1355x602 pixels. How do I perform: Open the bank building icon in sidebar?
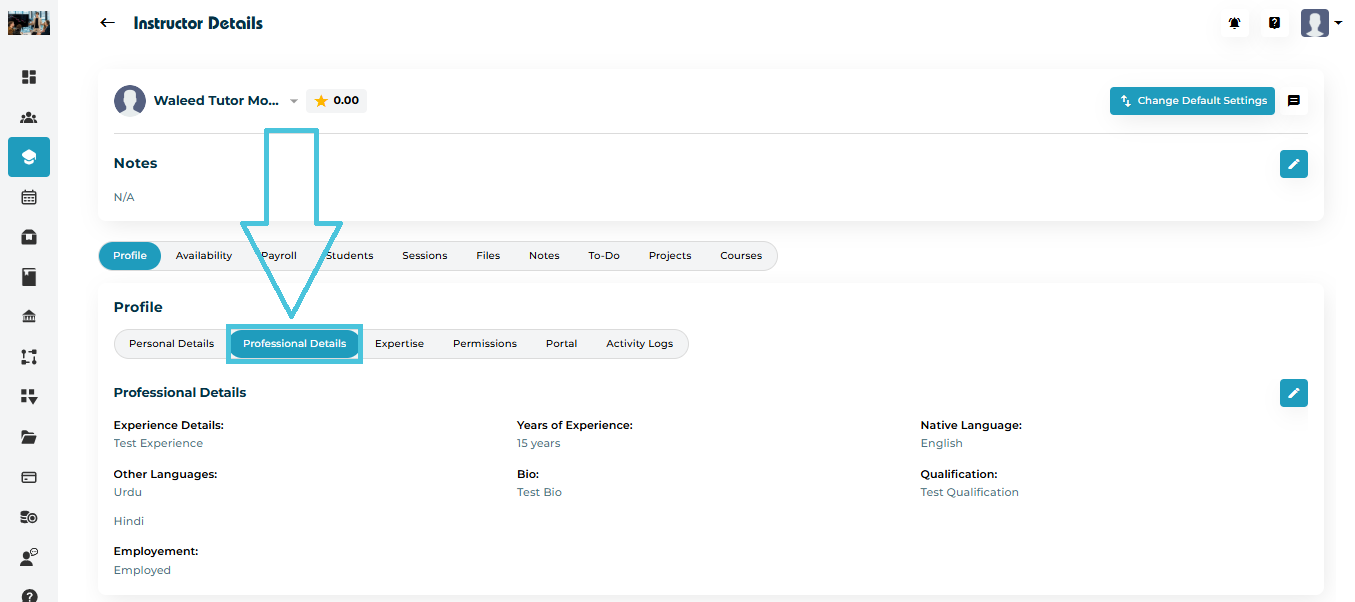(29, 317)
